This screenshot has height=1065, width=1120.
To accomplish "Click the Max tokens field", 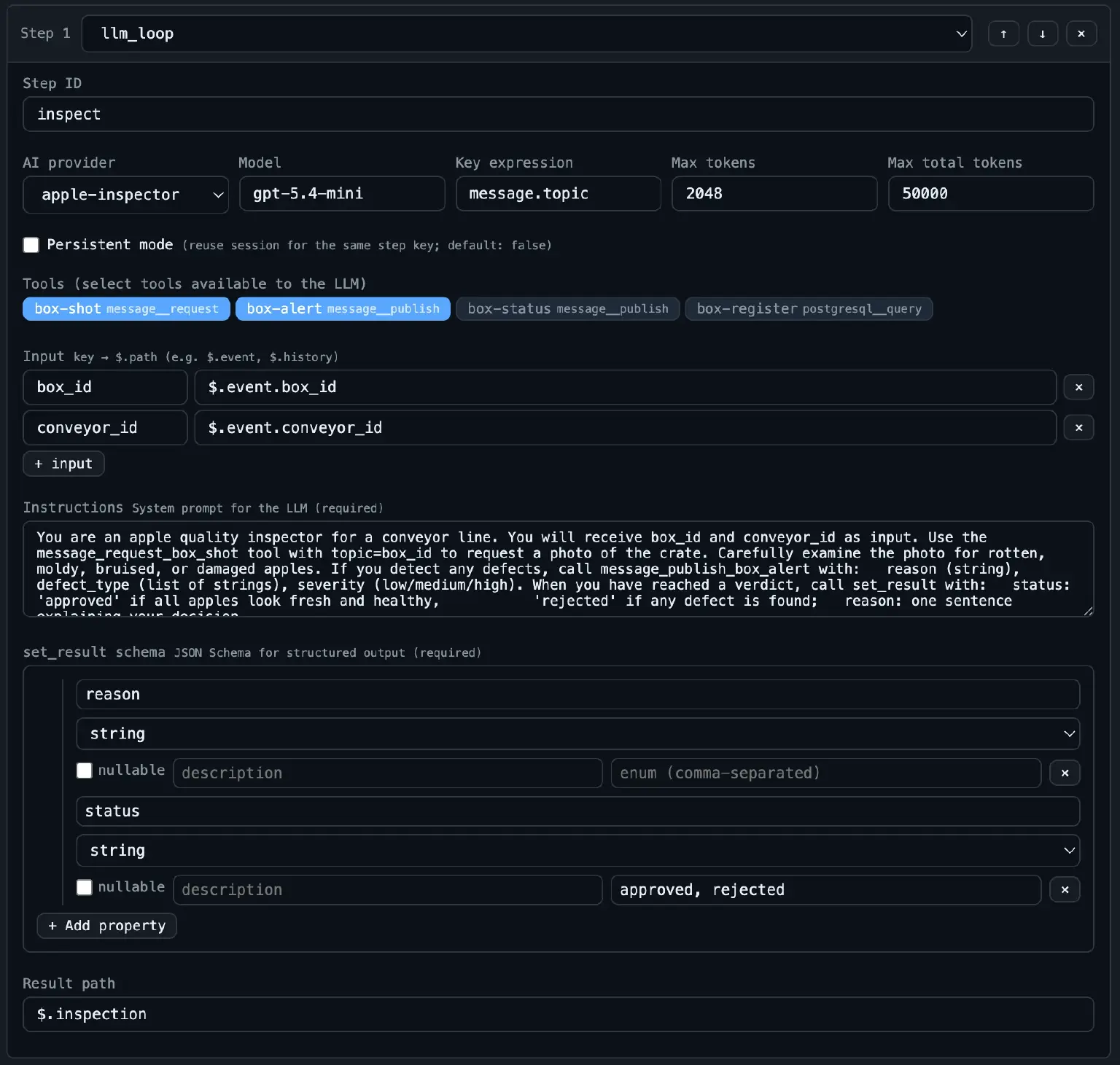I will pyautogui.click(x=774, y=194).
